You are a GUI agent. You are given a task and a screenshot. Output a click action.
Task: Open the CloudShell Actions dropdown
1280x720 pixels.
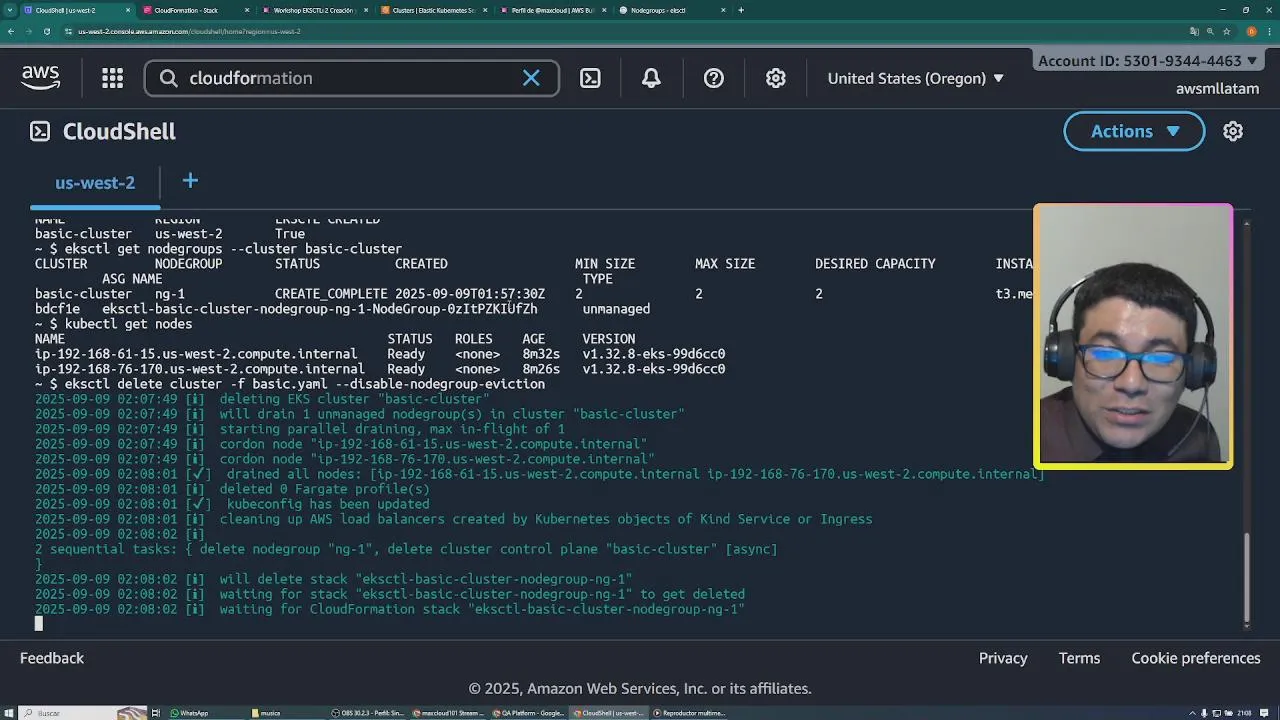point(1134,131)
